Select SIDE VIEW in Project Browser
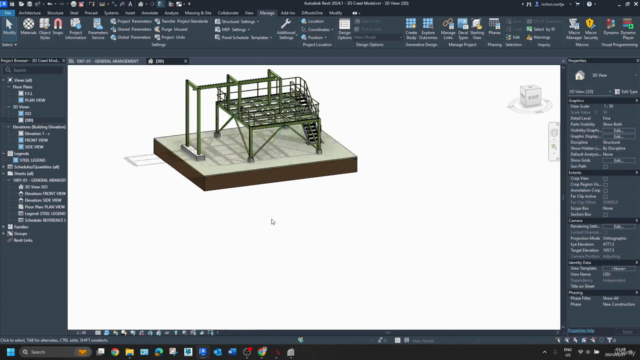 tap(34, 147)
